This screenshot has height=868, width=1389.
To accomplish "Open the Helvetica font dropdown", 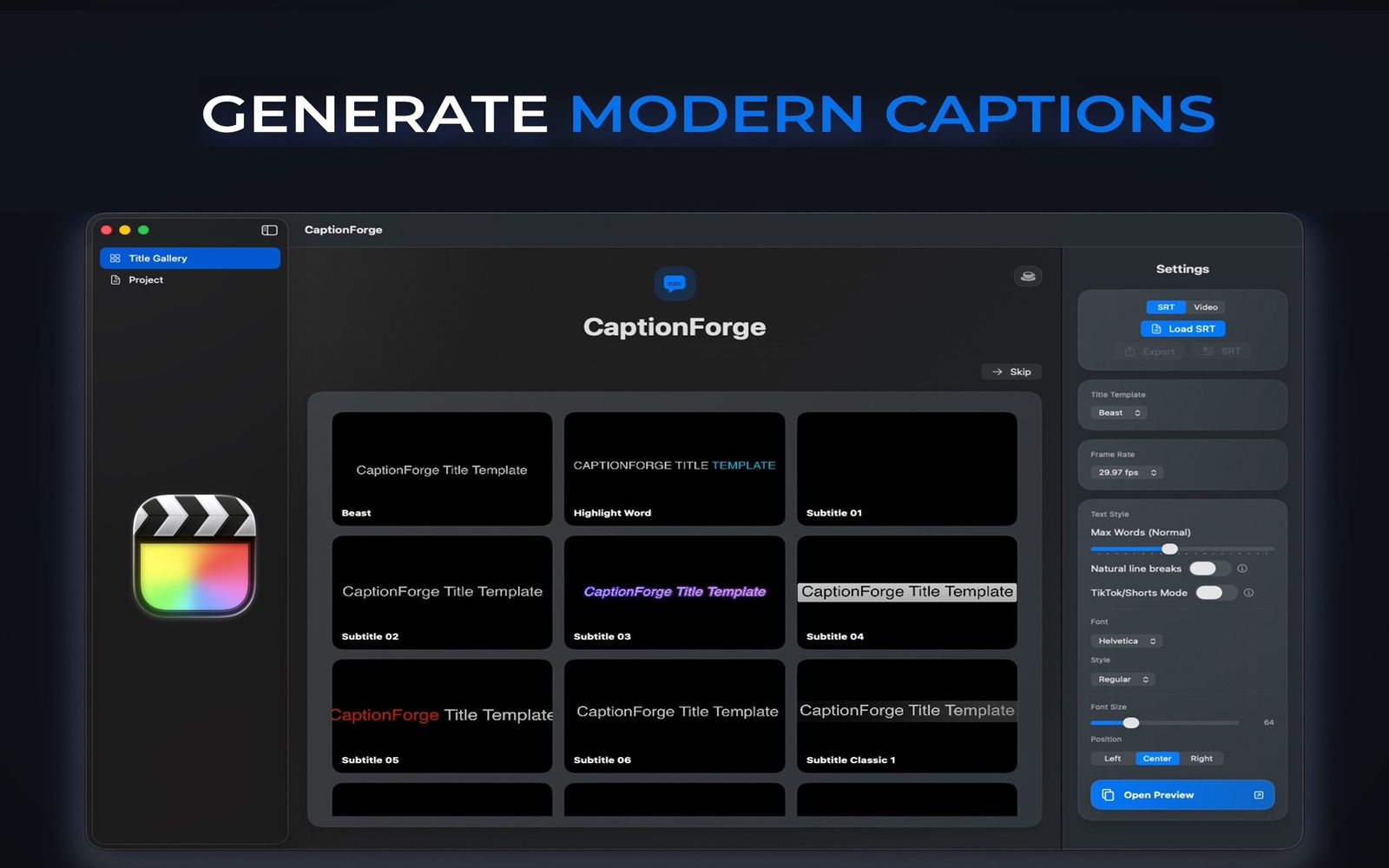I will [x=1127, y=641].
